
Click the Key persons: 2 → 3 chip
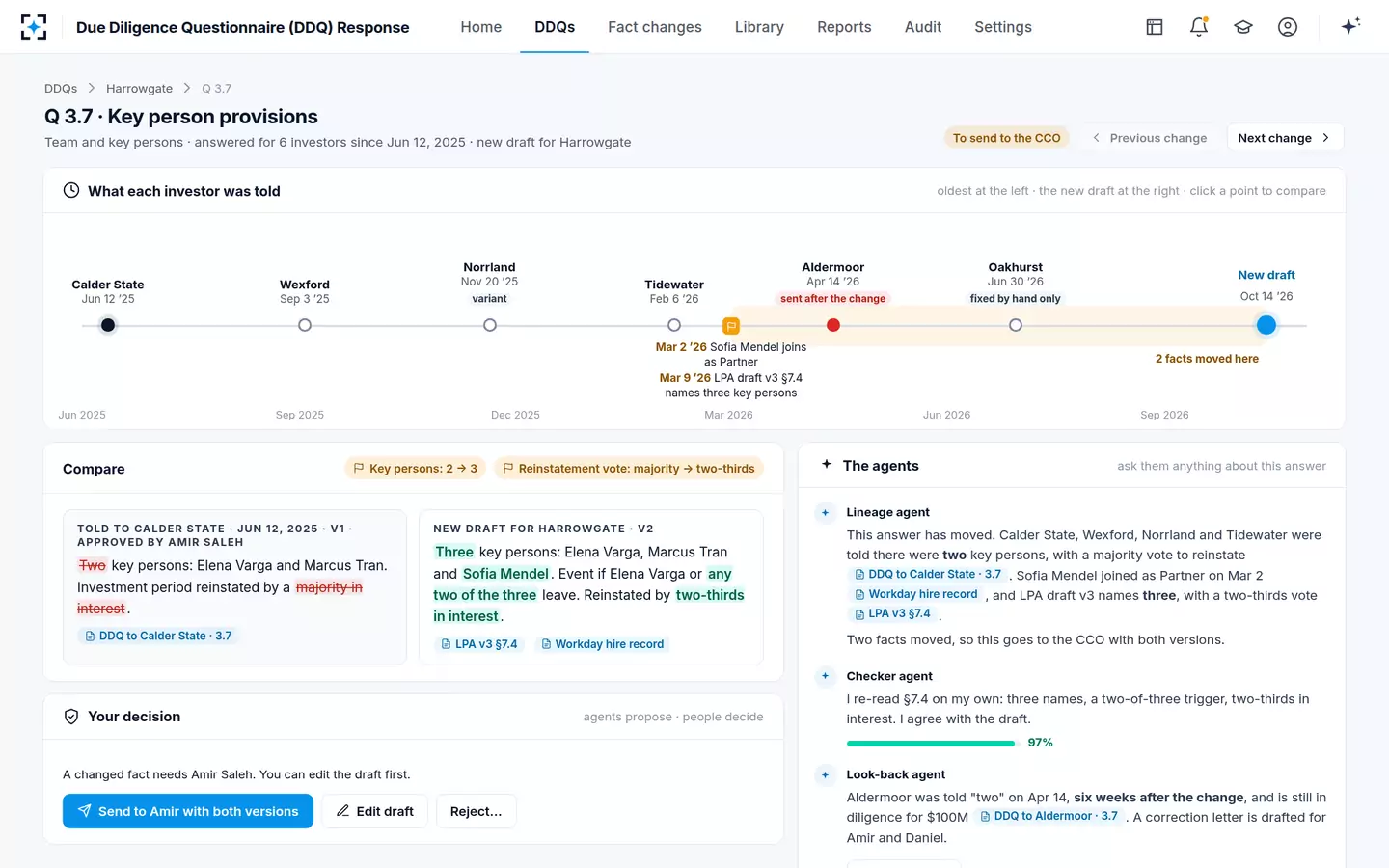(x=416, y=469)
